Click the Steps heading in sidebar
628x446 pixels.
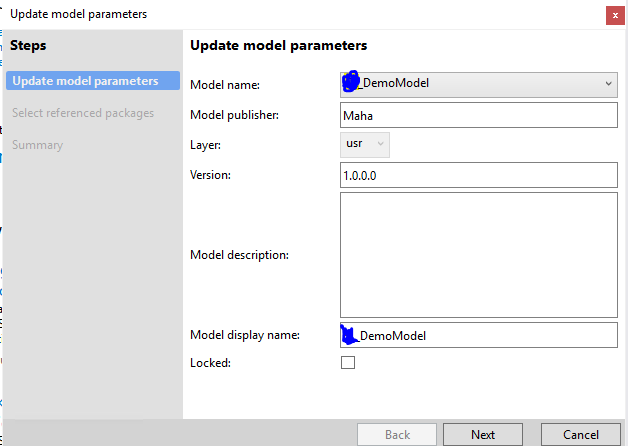click(x=28, y=45)
